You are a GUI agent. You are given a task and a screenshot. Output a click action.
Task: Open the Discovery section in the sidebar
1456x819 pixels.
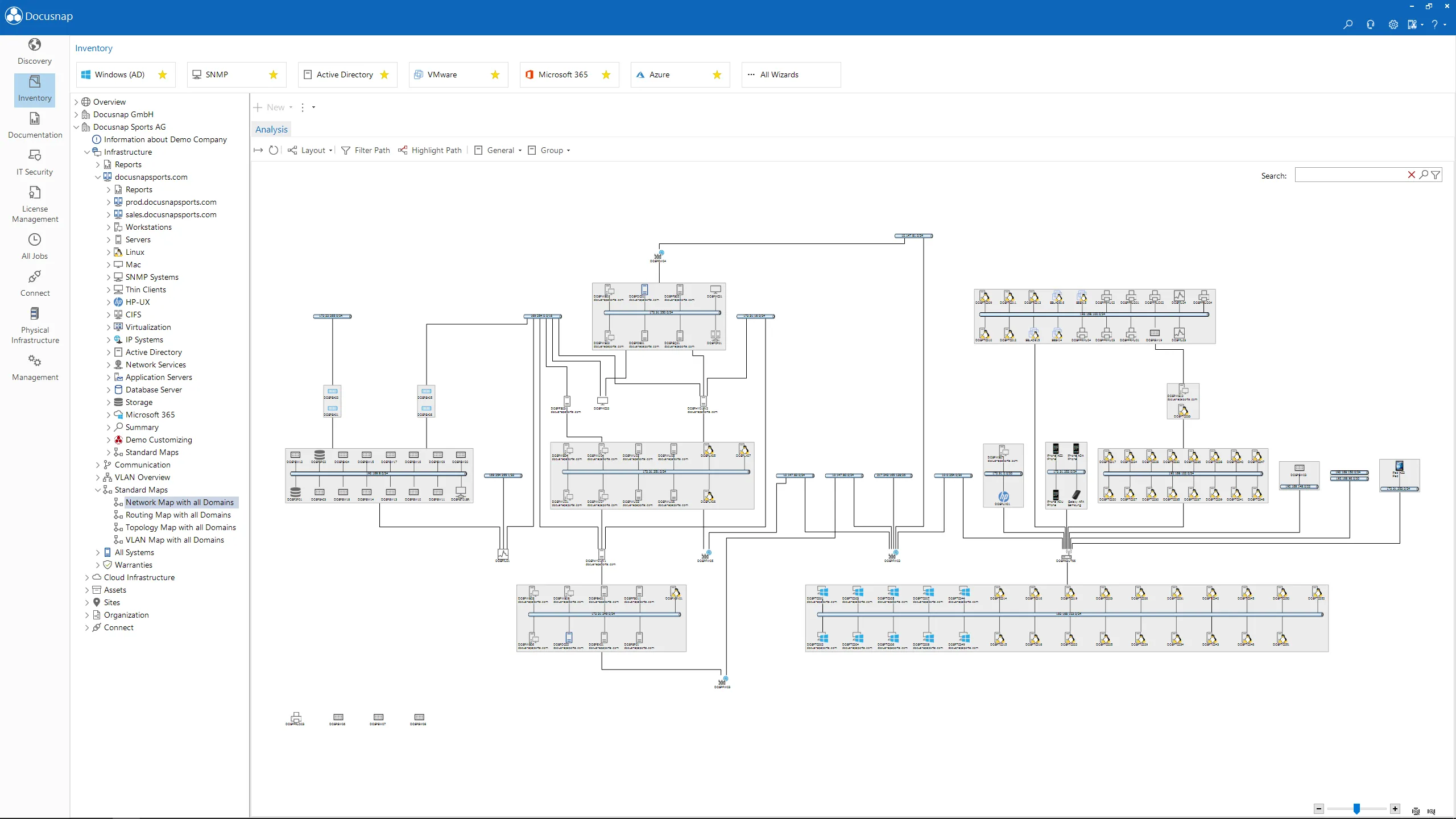click(x=35, y=52)
